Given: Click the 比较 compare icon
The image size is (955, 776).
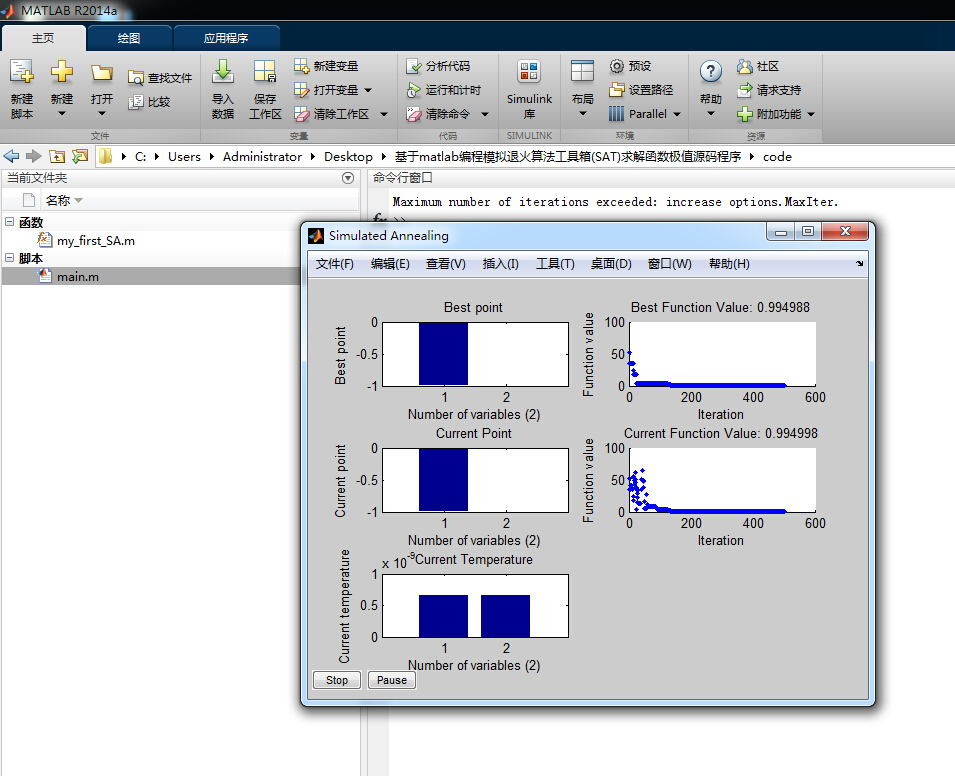Looking at the screenshot, I should pyautogui.click(x=135, y=102).
